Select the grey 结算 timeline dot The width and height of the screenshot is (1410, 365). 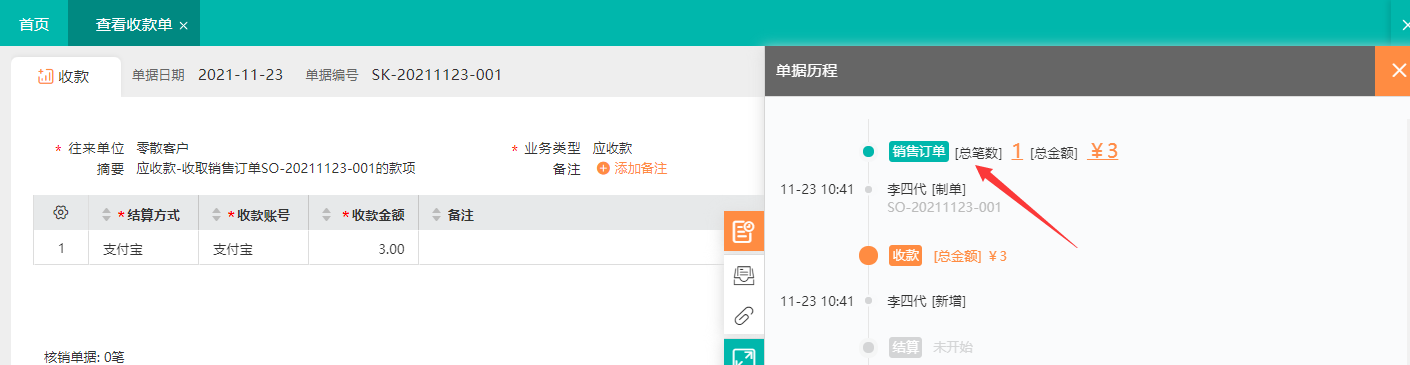click(868, 347)
